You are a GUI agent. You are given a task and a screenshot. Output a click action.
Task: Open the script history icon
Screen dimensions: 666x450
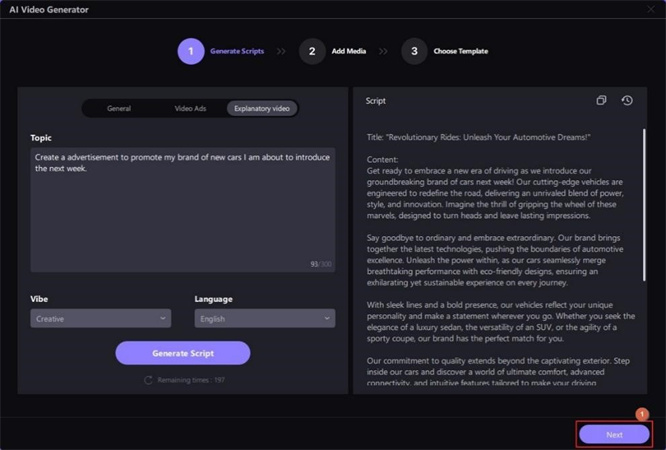click(627, 101)
